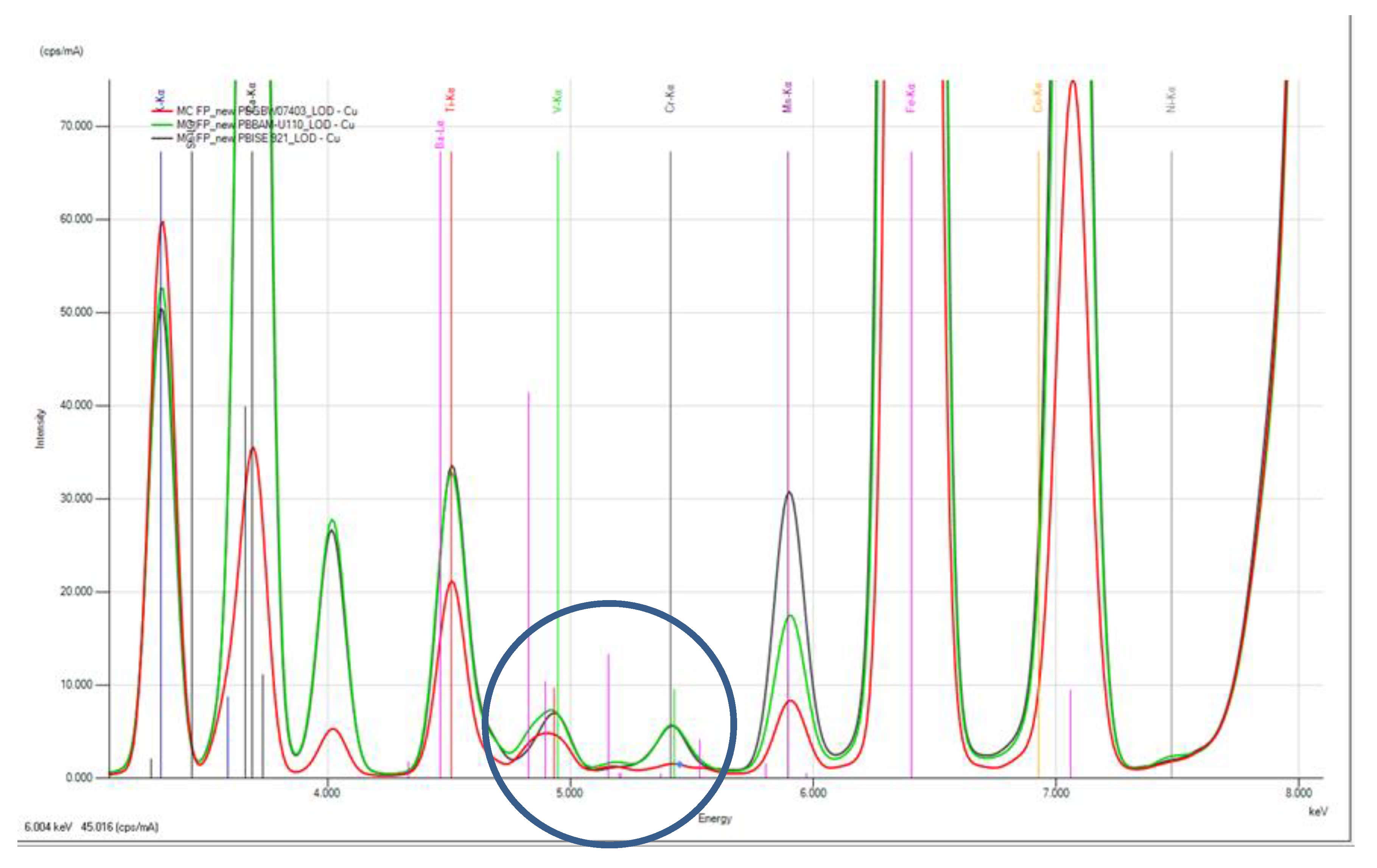The image size is (1377, 868).
Task: Click the K-Ka element line label
Action: pyautogui.click(x=161, y=98)
